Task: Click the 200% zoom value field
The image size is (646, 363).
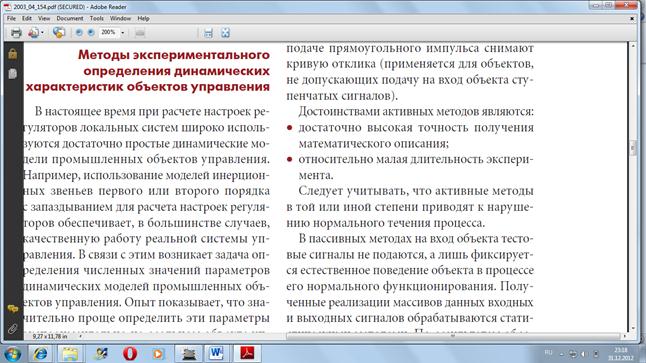Action: click(109, 33)
